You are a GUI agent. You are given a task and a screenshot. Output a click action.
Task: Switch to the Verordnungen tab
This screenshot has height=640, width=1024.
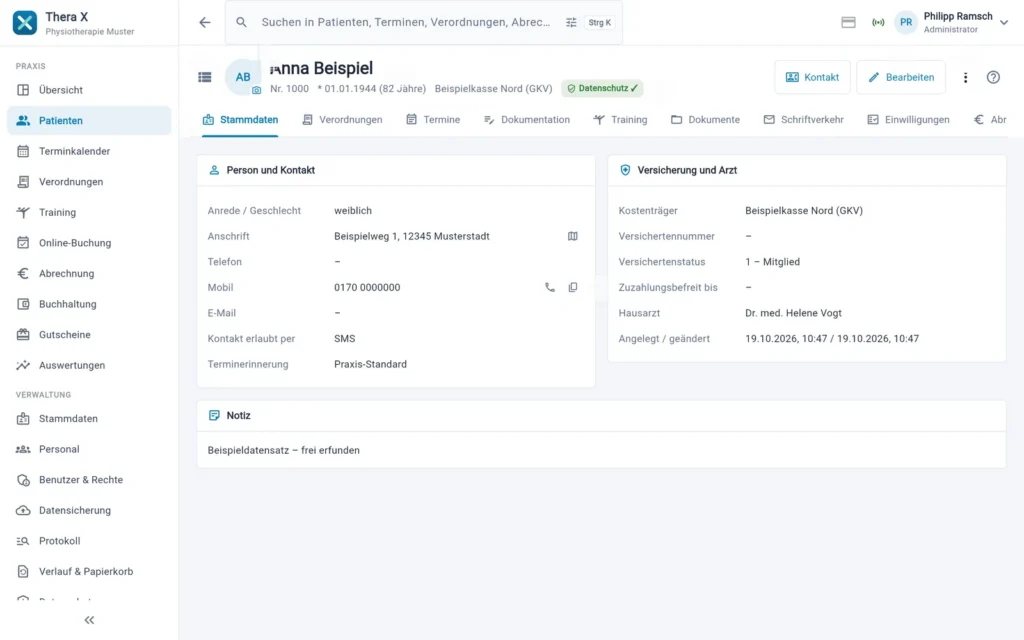click(x=342, y=120)
